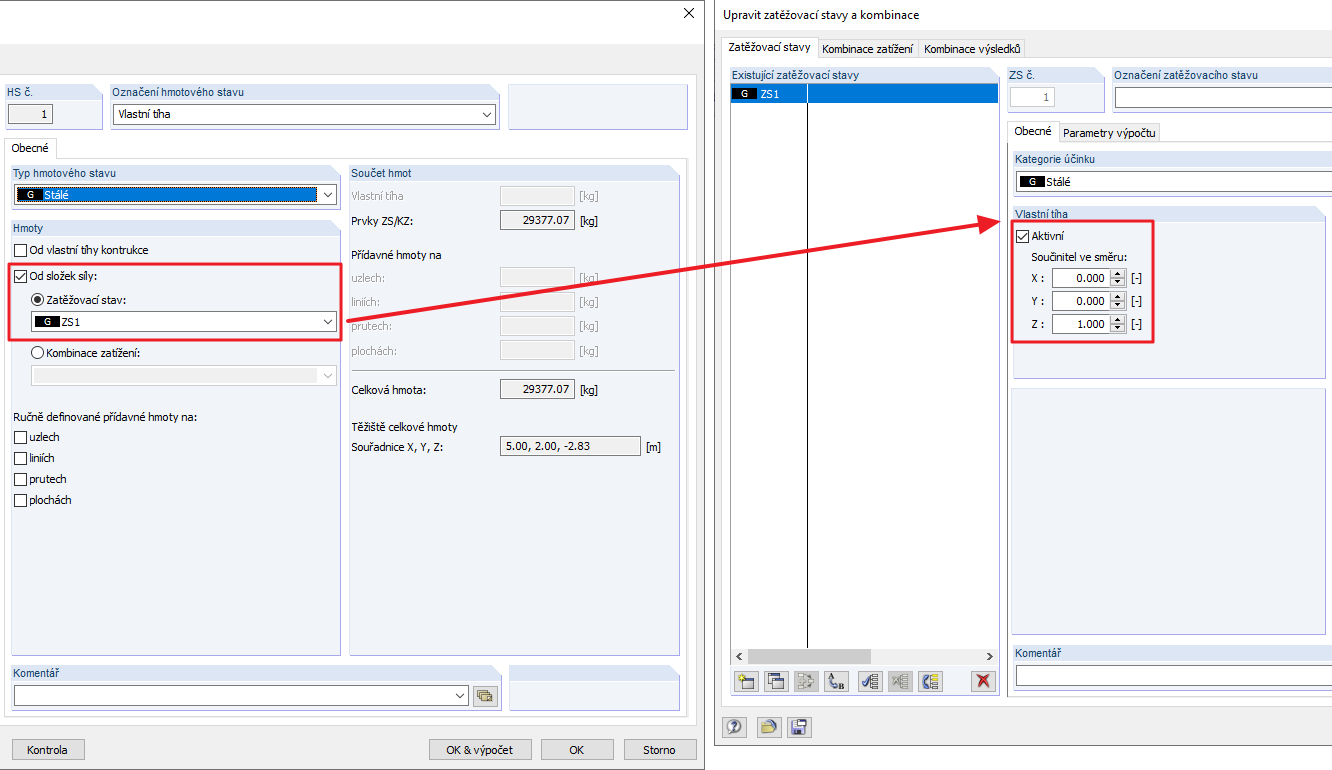
Task: Click the 'Celková hmota' value field
Action: tap(537, 389)
